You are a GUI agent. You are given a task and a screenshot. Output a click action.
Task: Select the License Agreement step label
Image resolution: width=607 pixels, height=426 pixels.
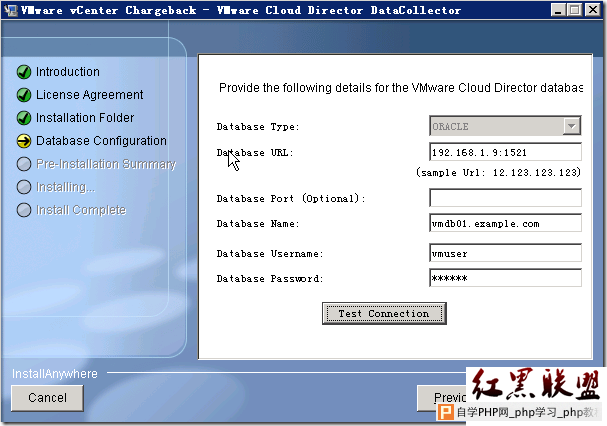click(89, 95)
